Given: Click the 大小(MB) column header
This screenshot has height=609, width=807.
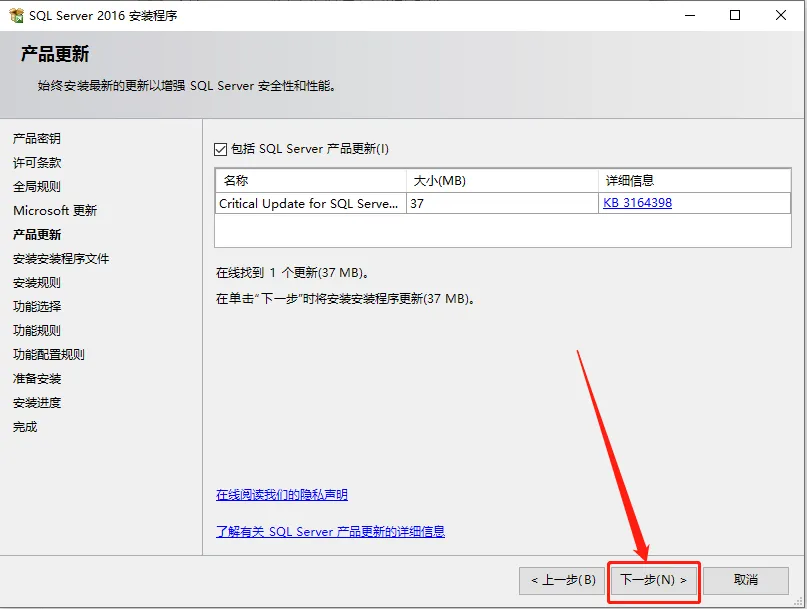Looking at the screenshot, I should point(502,181).
